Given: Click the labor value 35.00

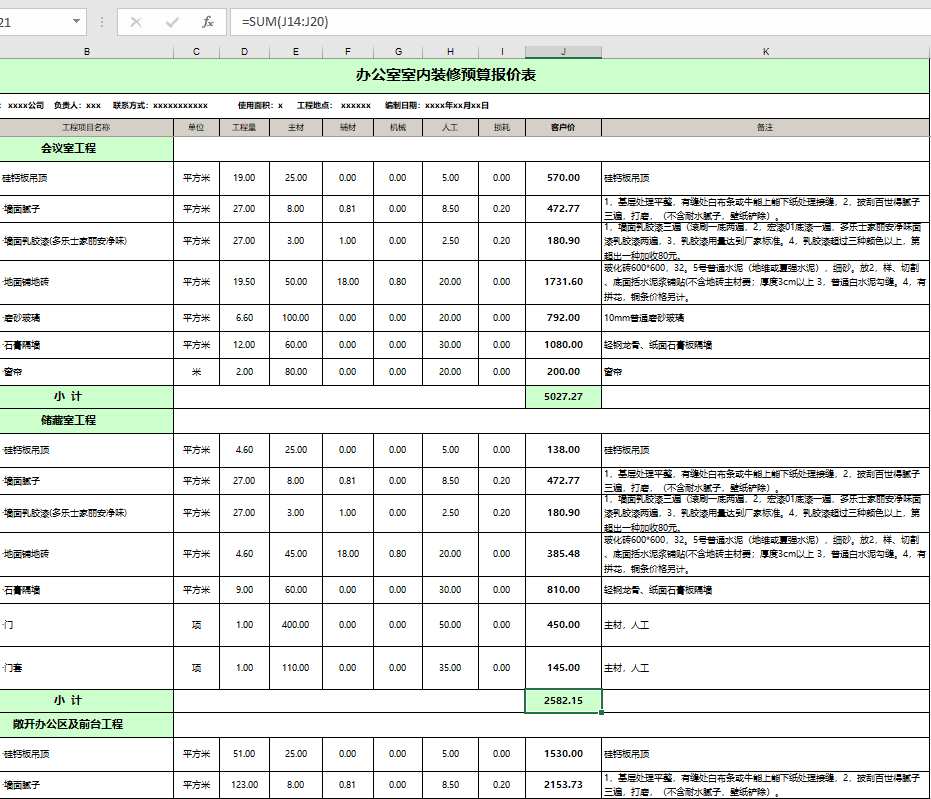Looking at the screenshot, I should (451, 668).
